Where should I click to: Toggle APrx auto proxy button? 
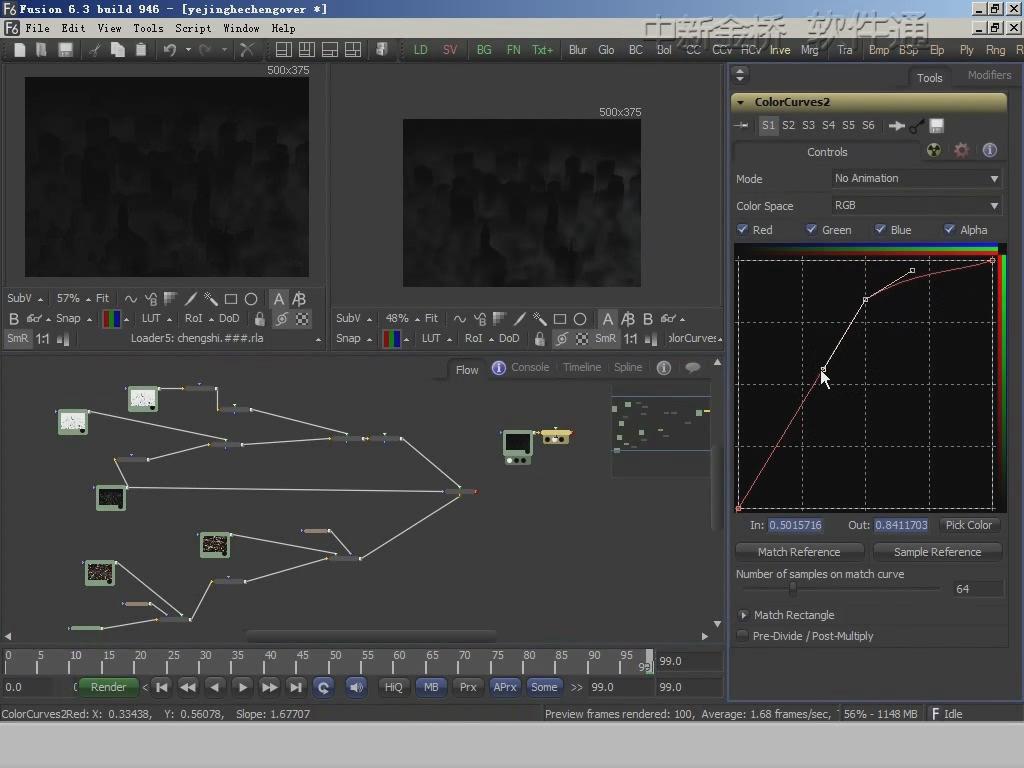coord(505,687)
